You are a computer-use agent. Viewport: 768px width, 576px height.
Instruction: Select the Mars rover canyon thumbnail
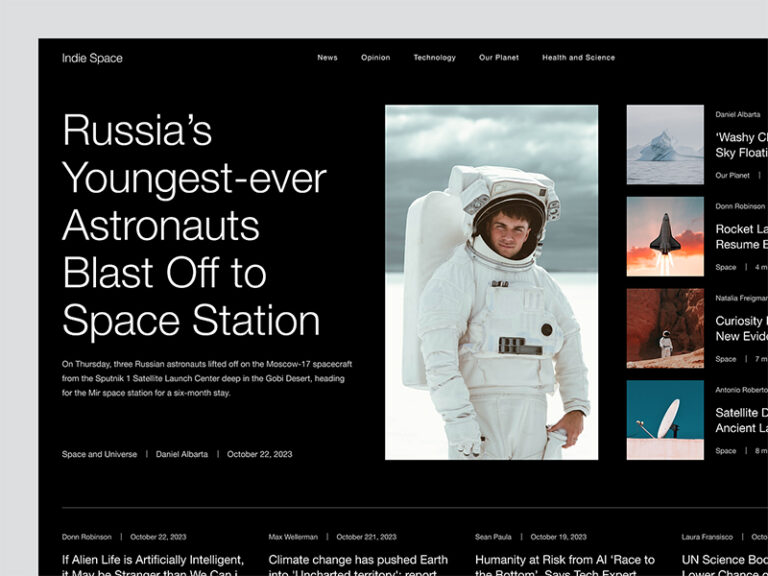coord(665,328)
